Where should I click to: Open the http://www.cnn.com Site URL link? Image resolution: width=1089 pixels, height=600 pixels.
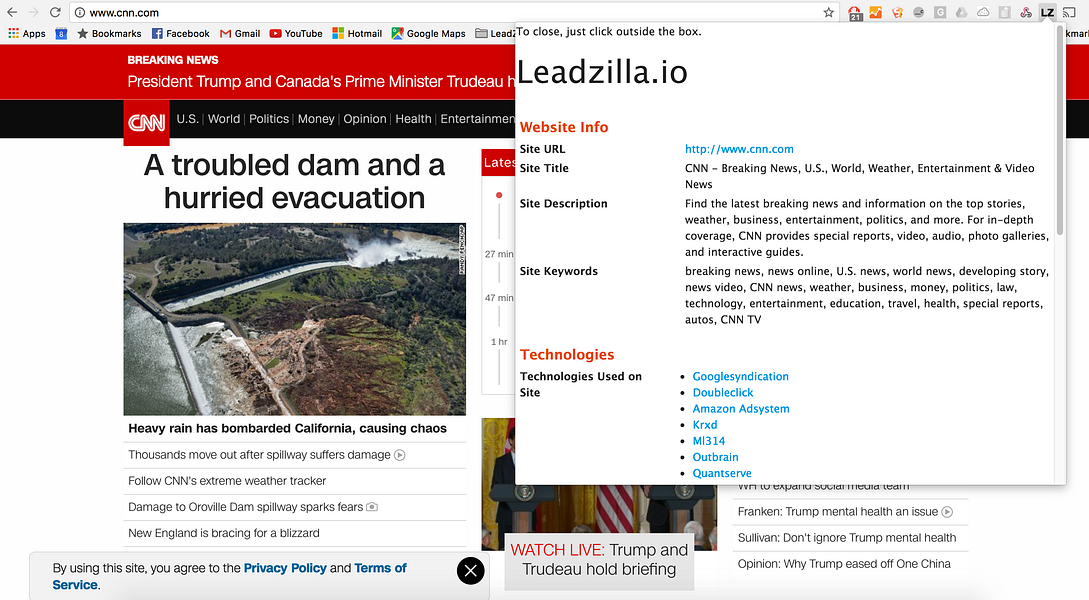[739, 148]
